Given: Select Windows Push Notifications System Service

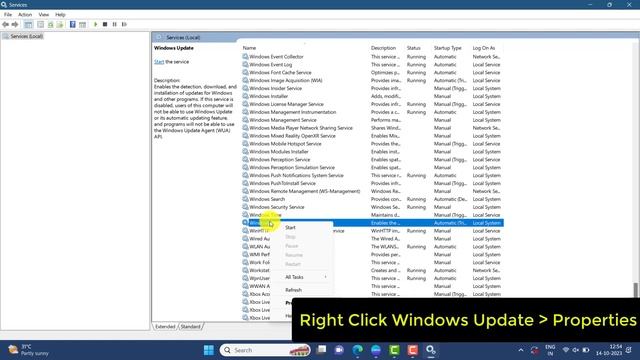Looking at the screenshot, I should point(296,175).
